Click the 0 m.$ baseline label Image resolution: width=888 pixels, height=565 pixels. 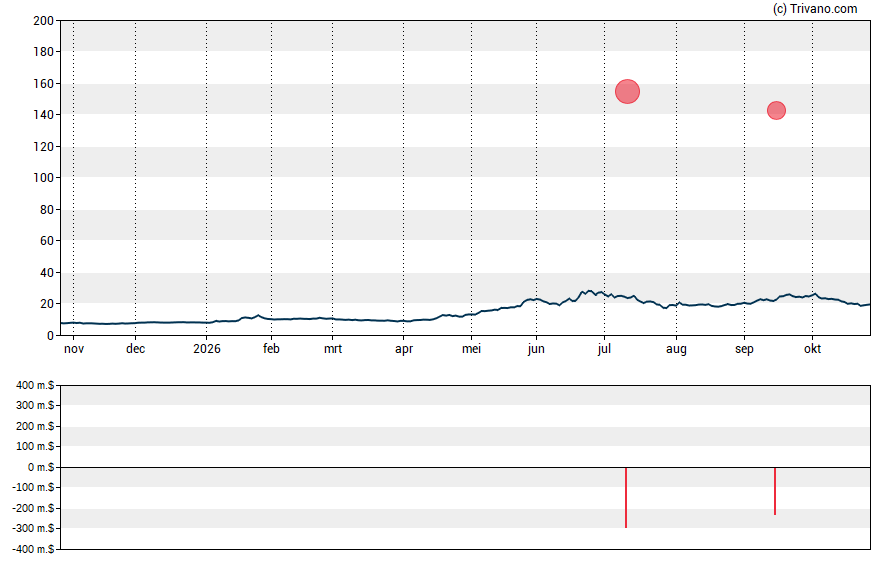click(41, 467)
